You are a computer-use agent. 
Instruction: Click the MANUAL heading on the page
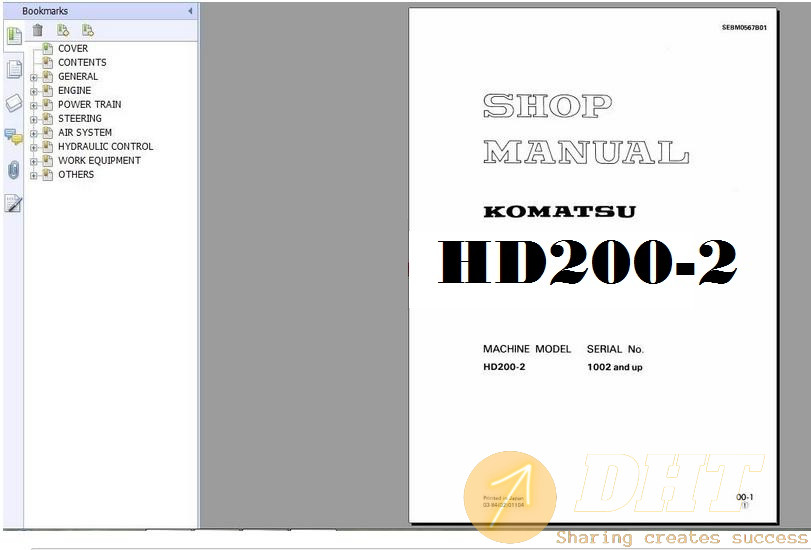tap(586, 152)
